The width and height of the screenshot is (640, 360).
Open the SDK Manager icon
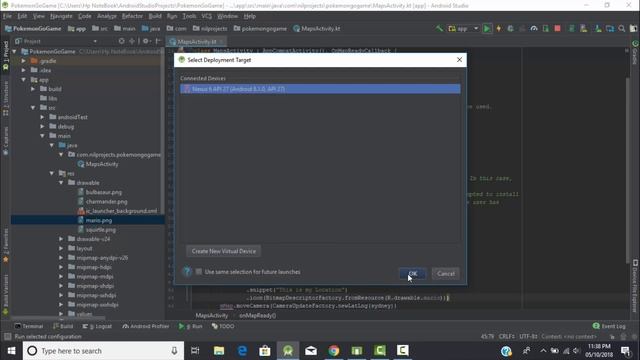598,29
